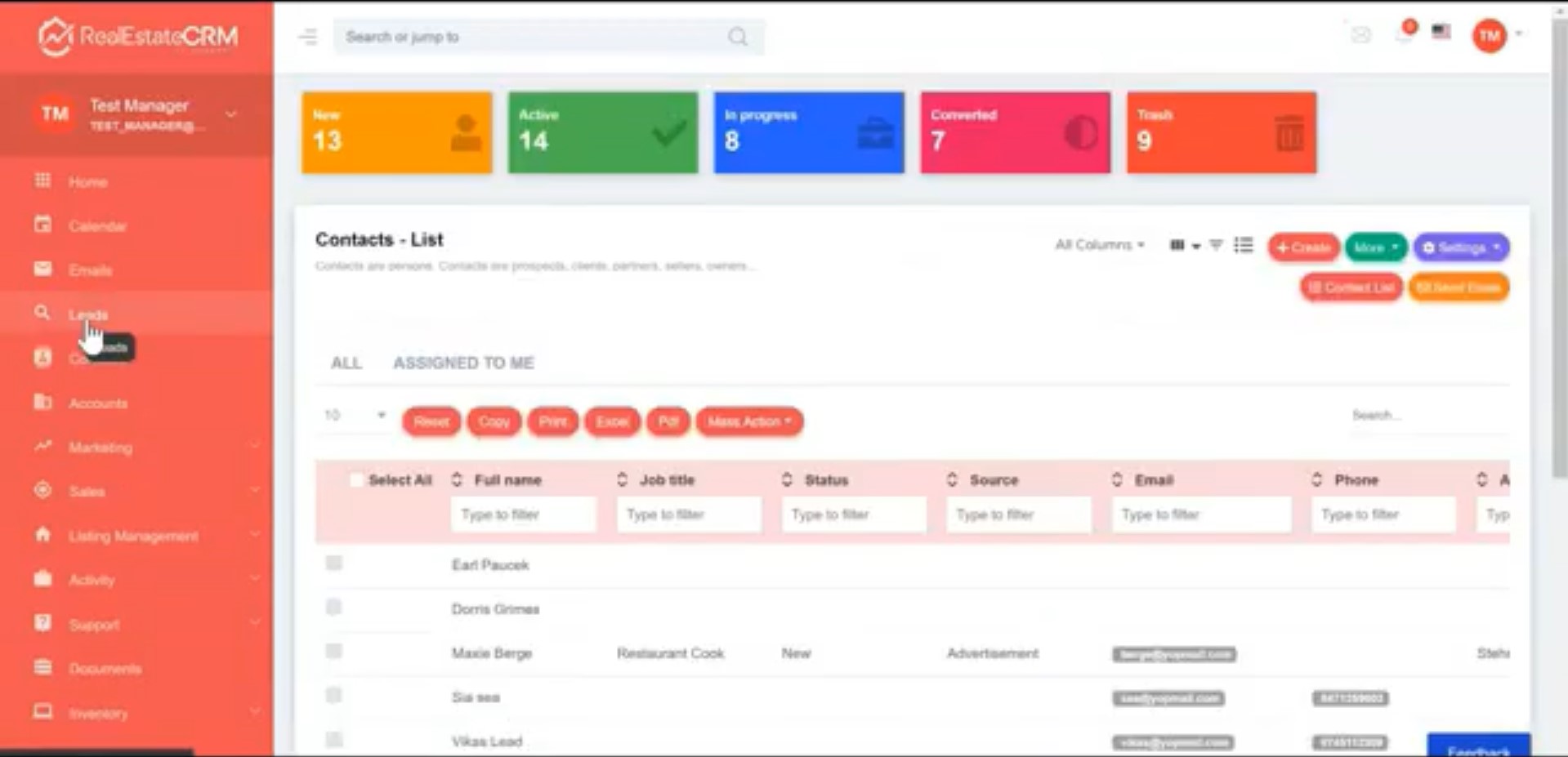This screenshot has width=1568, height=757.
Task: Click the search magnifier icon
Action: click(x=737, y=37)
